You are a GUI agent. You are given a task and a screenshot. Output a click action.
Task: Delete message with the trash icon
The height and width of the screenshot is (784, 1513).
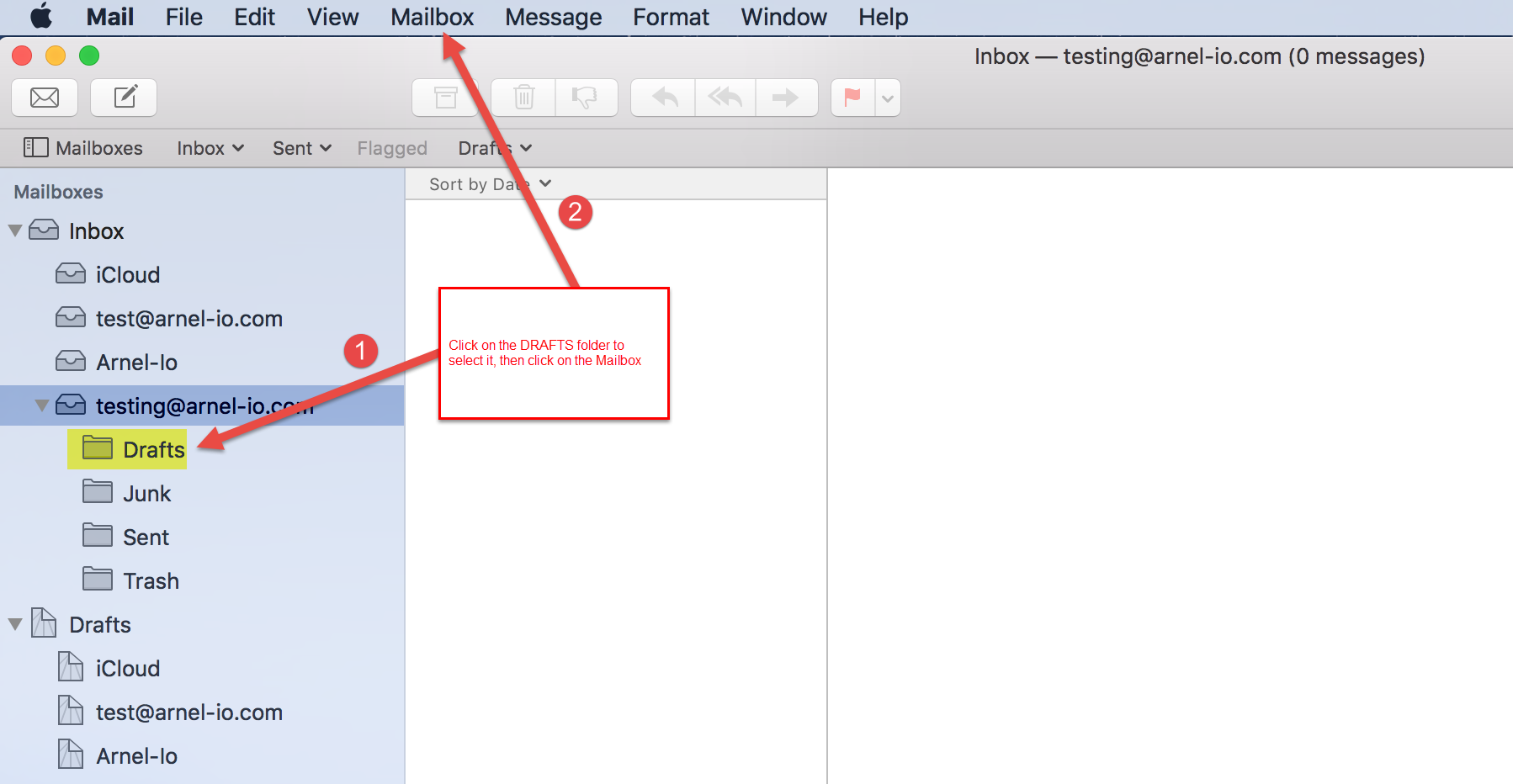click(523, 98)
